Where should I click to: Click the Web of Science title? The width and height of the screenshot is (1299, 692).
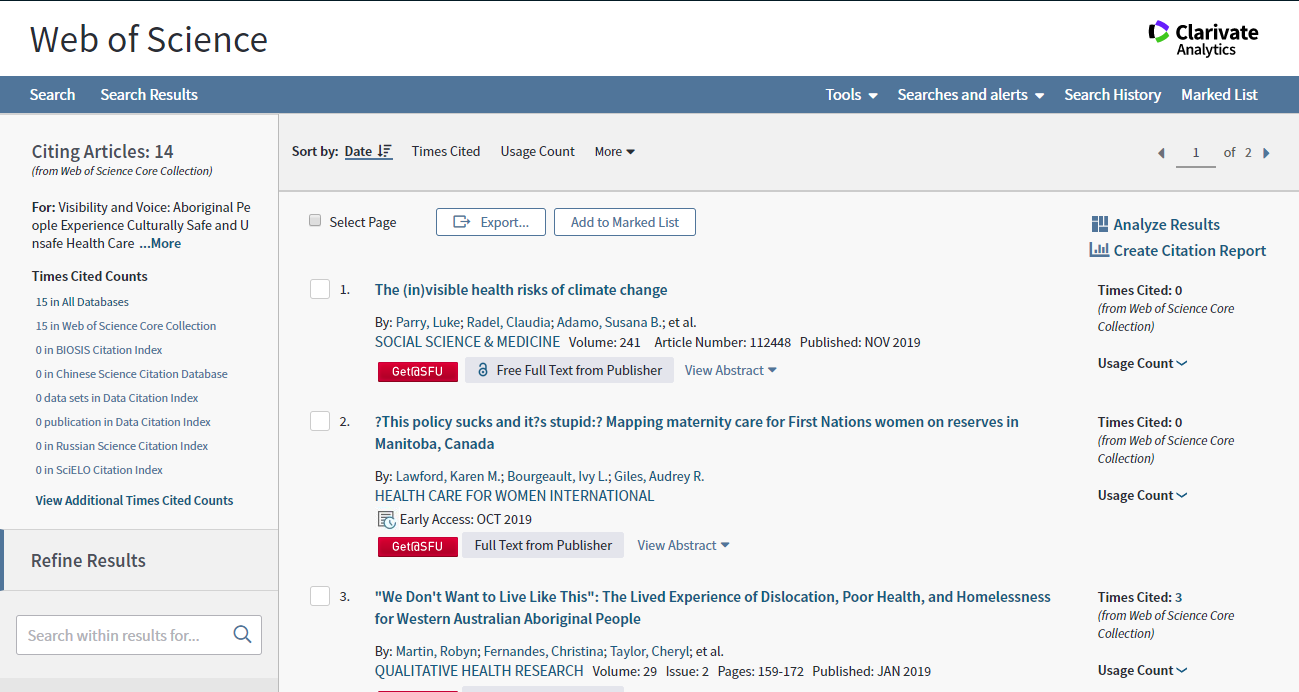(x=149, y=39)
